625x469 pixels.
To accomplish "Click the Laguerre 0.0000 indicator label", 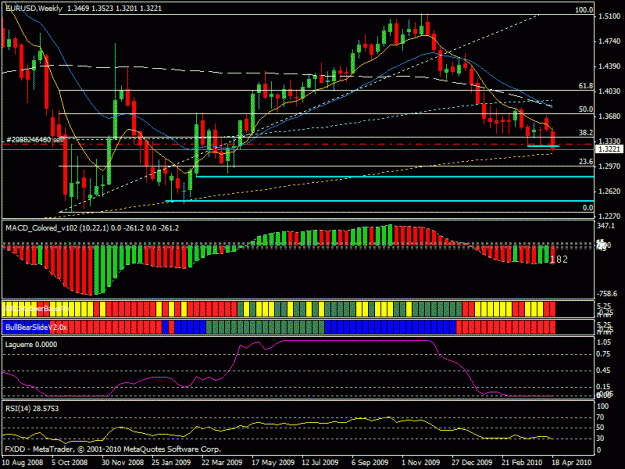I will (31, 344).
